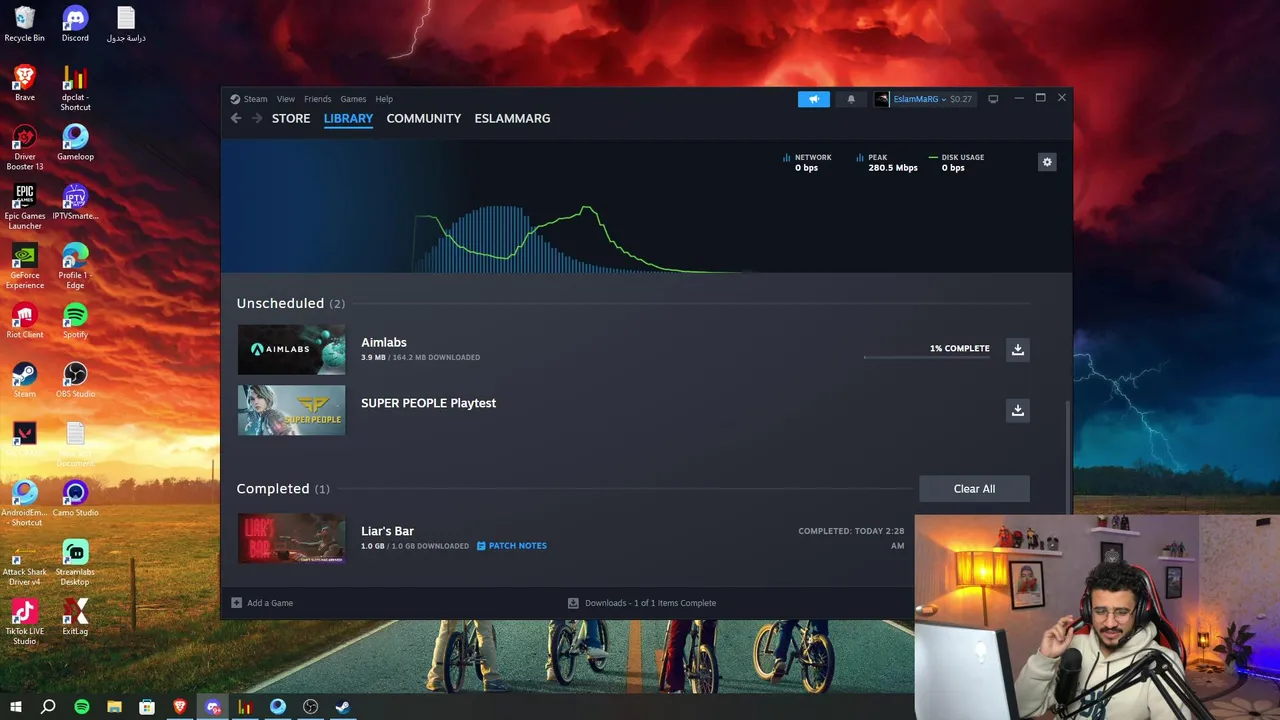Select the SUPER PEOPLE banner thumbnail
The width and height of the screenshot is (1280, 720).
(291, 410)
